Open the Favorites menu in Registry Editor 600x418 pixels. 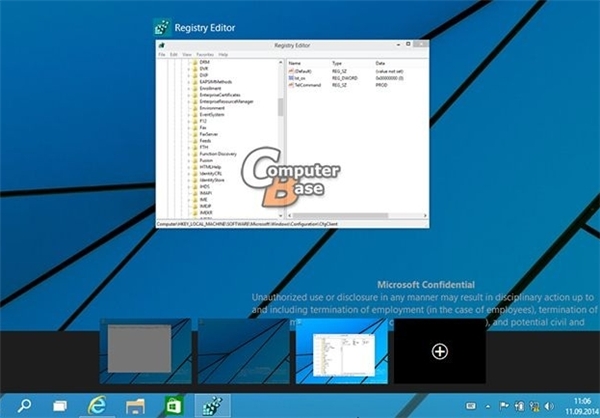205,55
